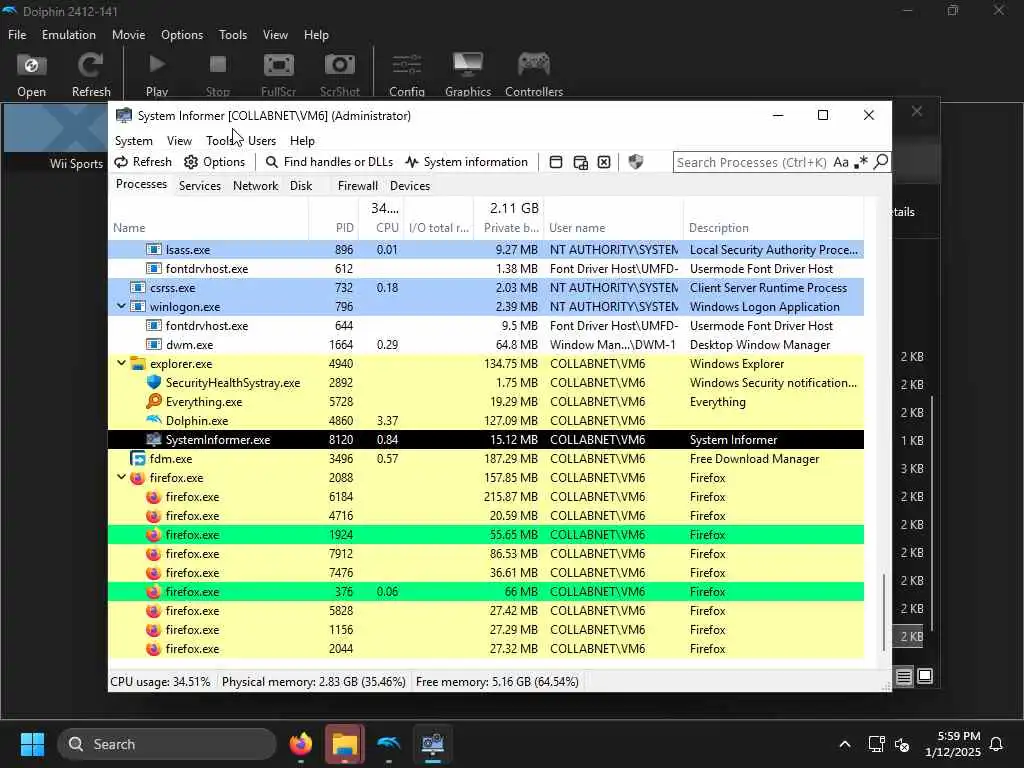Select the fdm.exe process row
Viewport: 1024px width, 768px height.
pyautogui.click(x=486, y=458)
